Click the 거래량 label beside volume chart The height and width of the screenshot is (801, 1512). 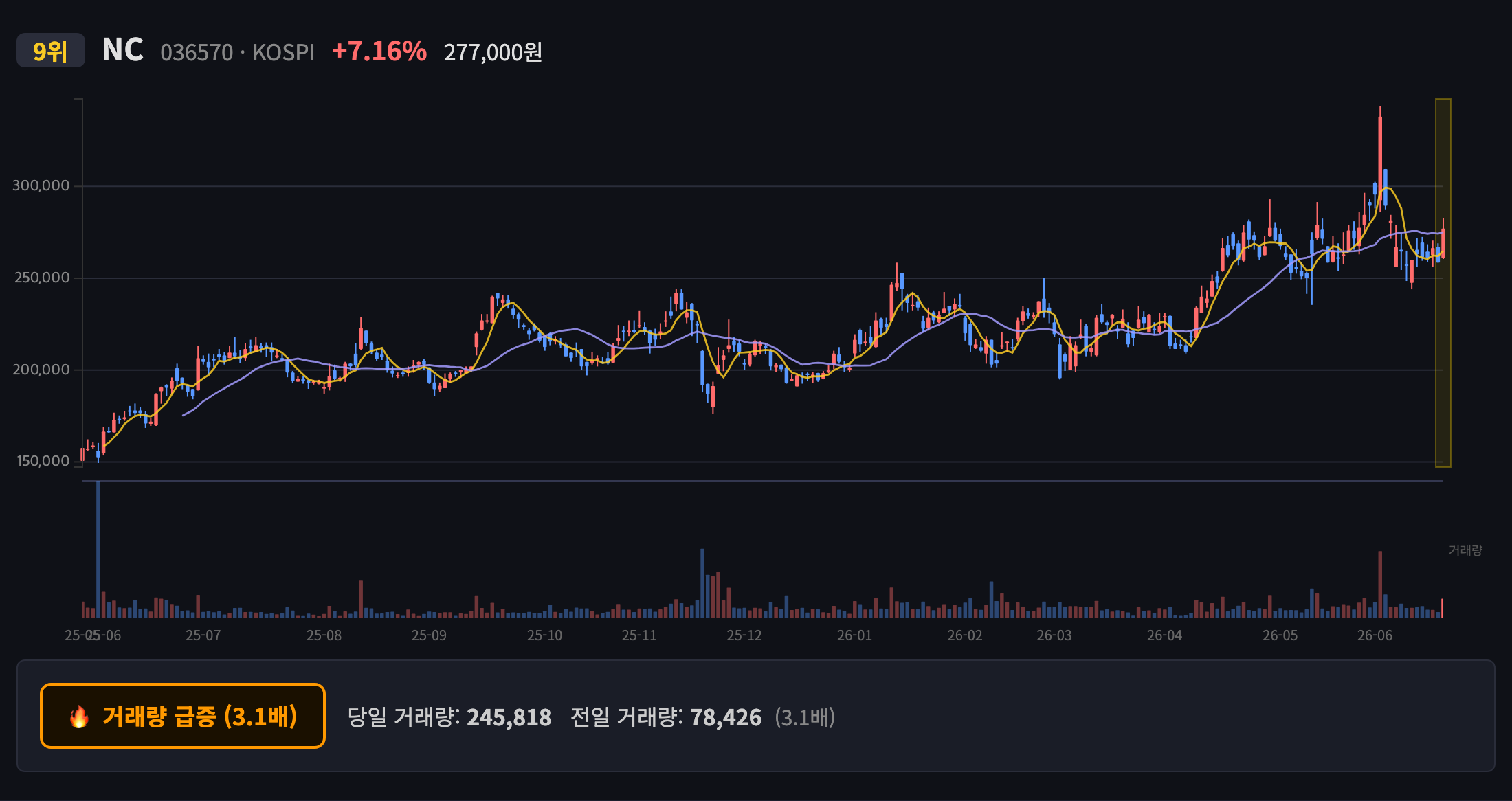pos(1465,550)
